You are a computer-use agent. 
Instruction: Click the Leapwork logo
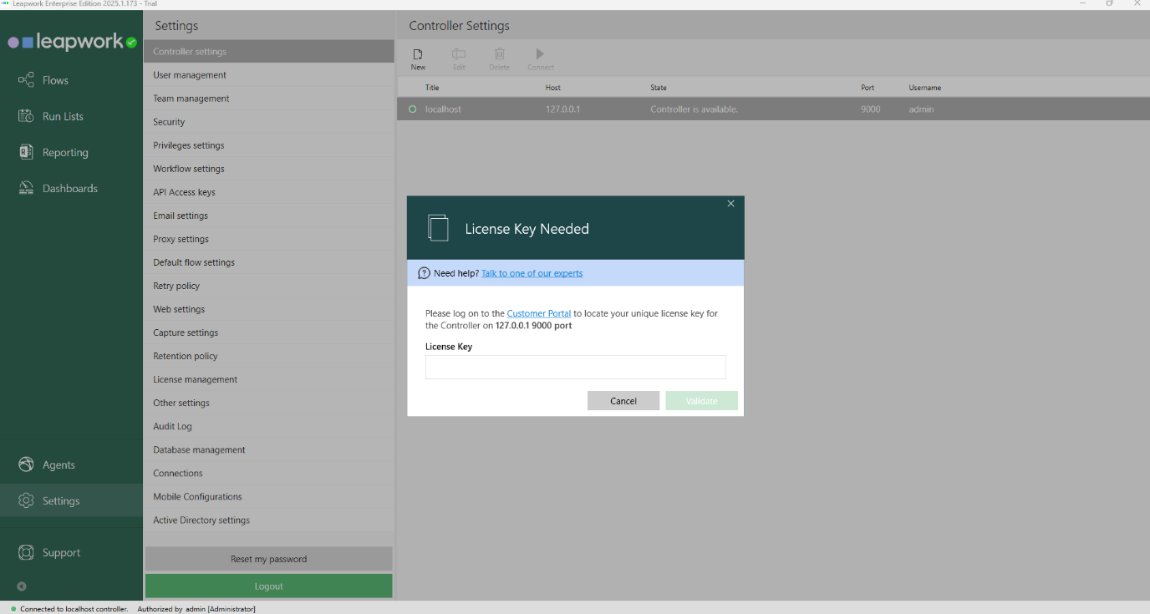72,42
